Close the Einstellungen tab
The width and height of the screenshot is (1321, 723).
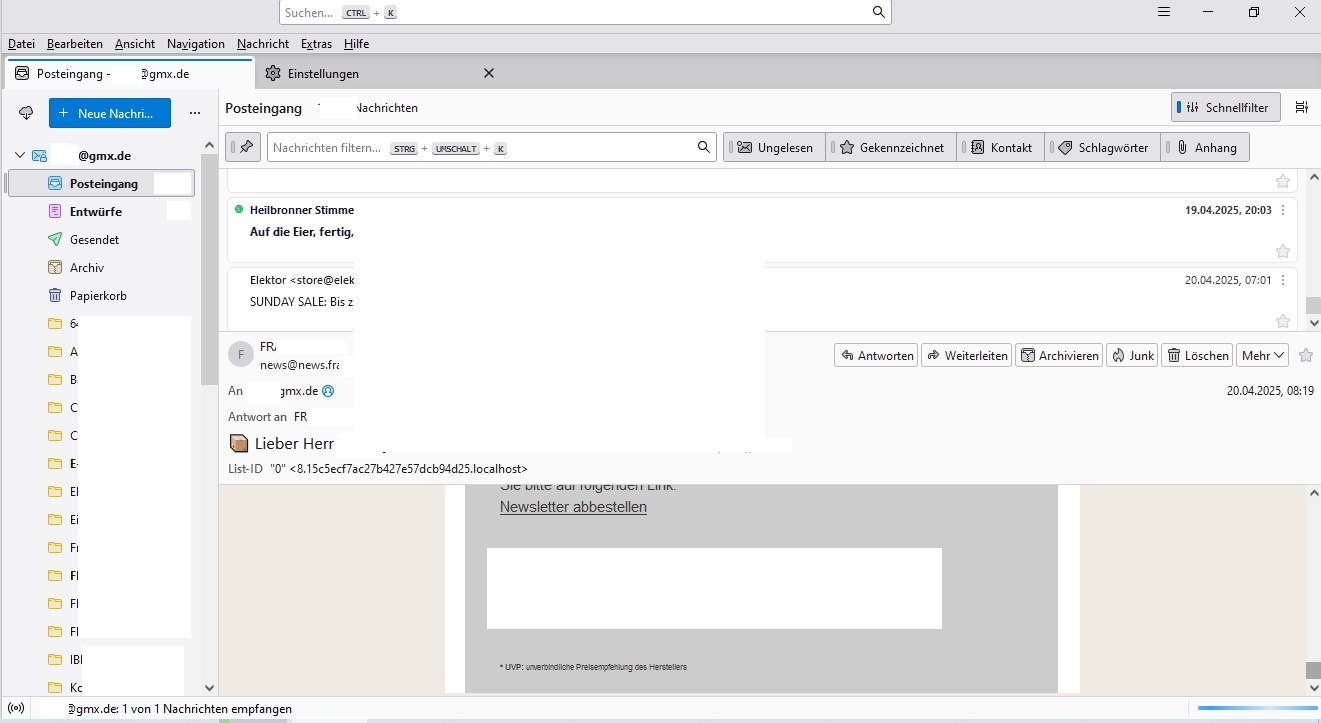(489, 73)
